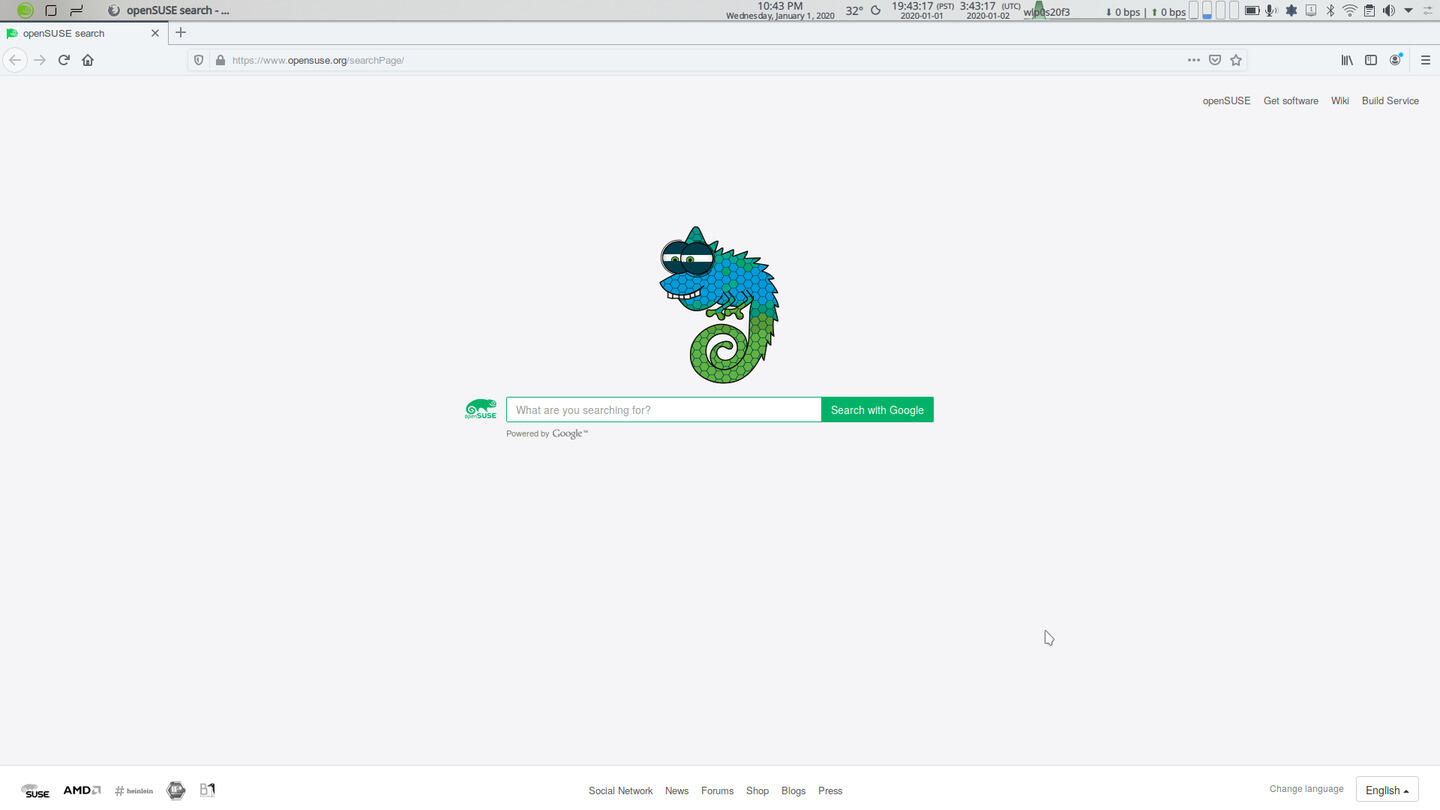This screenshot has height=810, width=1440.
Task: Click the 10:43 PM panel clock
Action: coord(780,10)
